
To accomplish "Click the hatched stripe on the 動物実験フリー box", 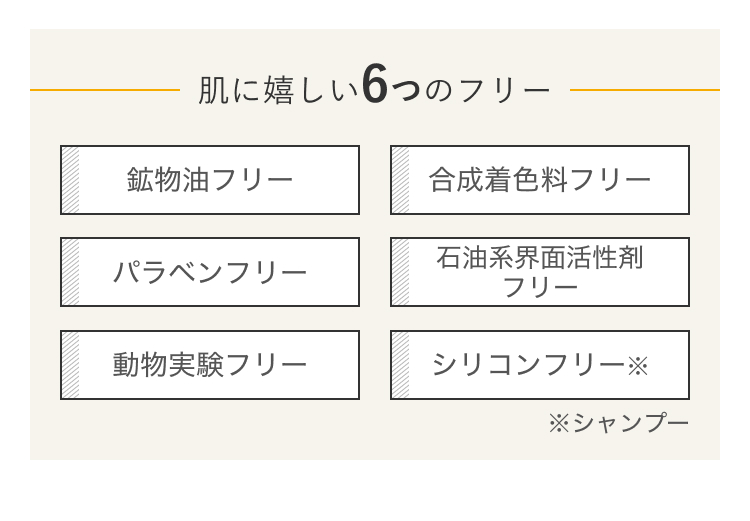I will click(71, 365).
